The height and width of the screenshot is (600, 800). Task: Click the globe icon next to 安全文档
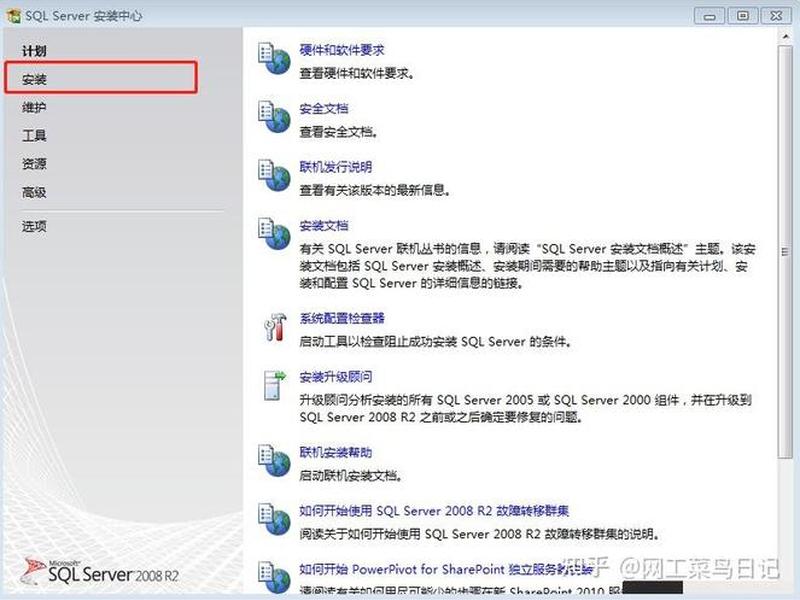point(274,117)
